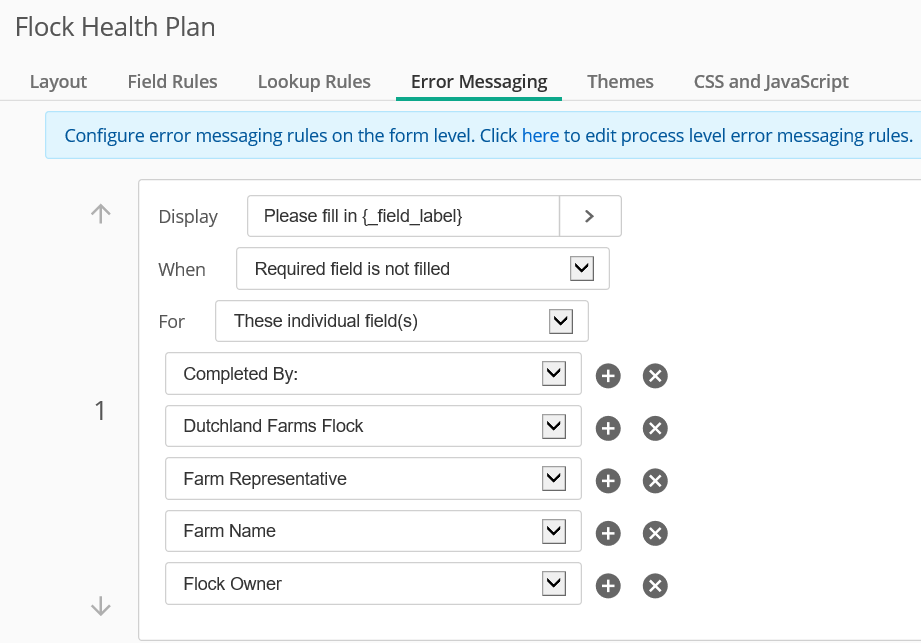Click the plus icon beside Farm Name

tap(608, 533)
